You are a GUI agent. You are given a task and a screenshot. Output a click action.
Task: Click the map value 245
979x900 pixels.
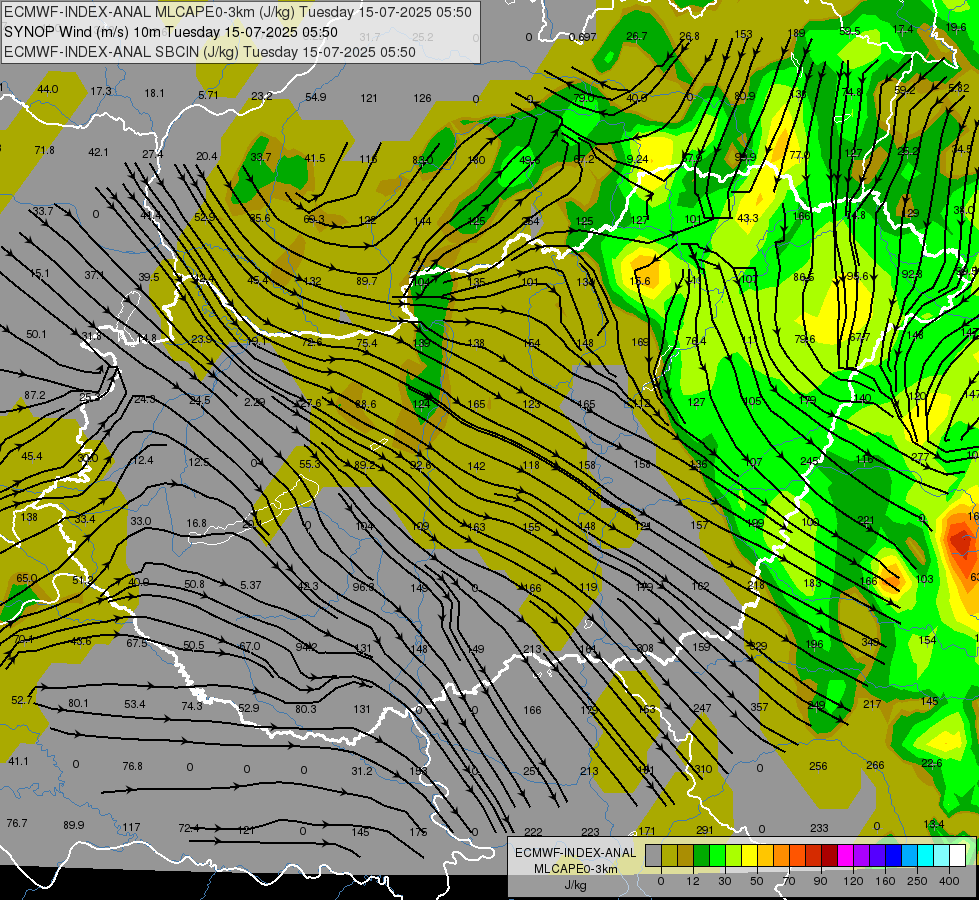click(809, 461)
